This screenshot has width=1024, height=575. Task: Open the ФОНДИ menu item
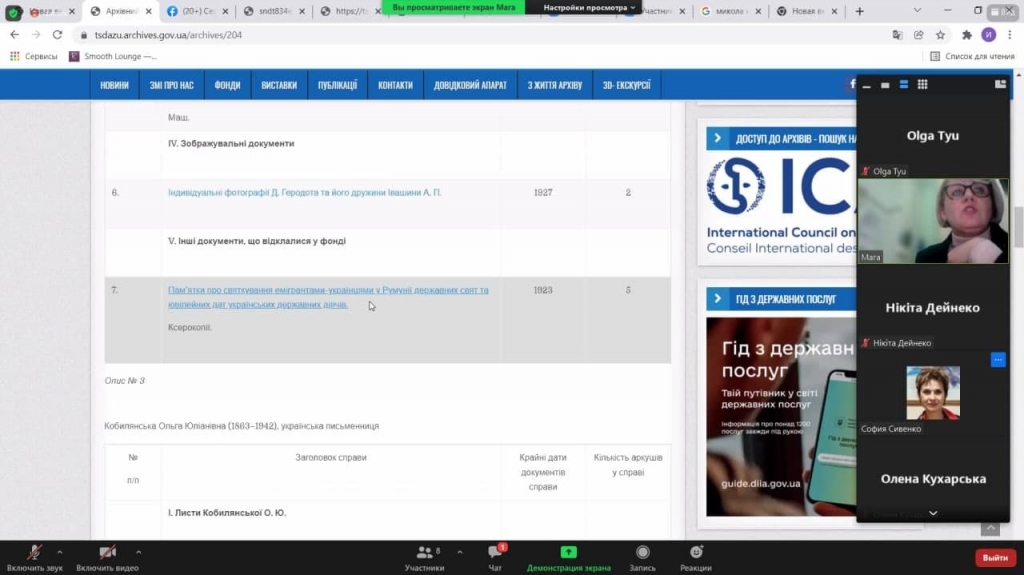tap(227, 85)
